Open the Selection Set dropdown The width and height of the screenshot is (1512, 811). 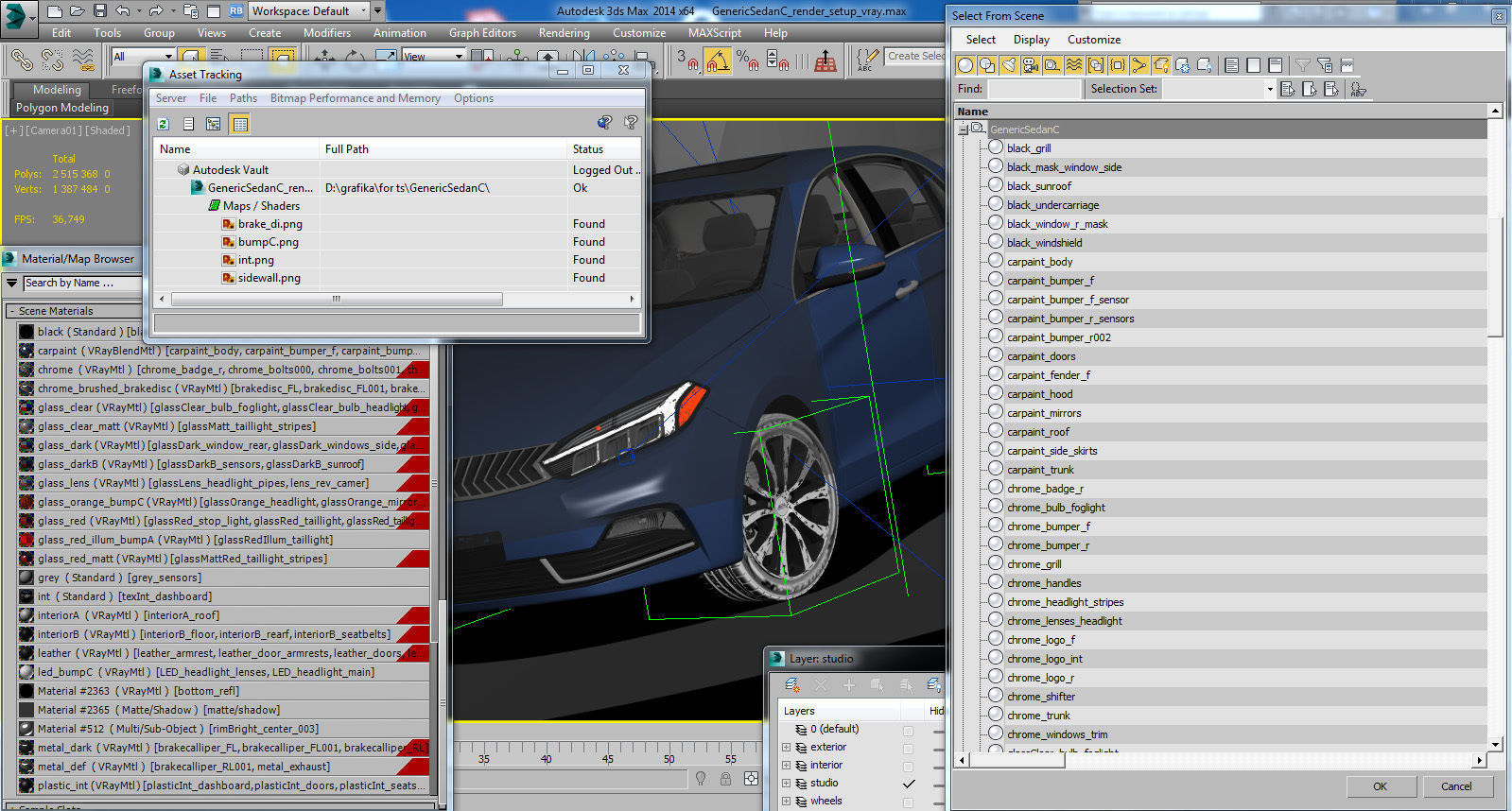tap(1269, 89)
